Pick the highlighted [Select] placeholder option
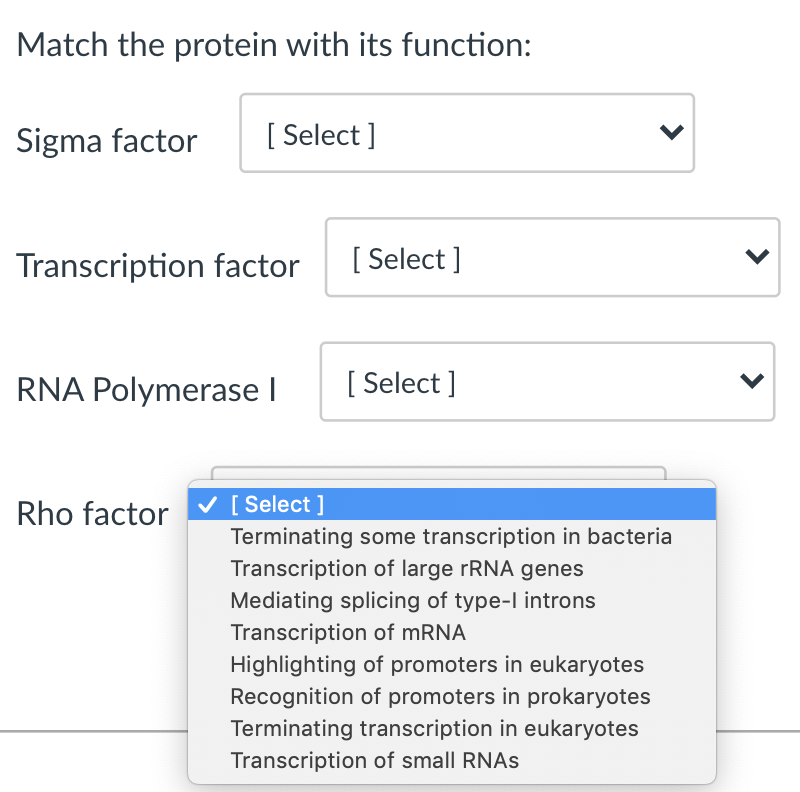800x792 pixels. coord(278,505)
